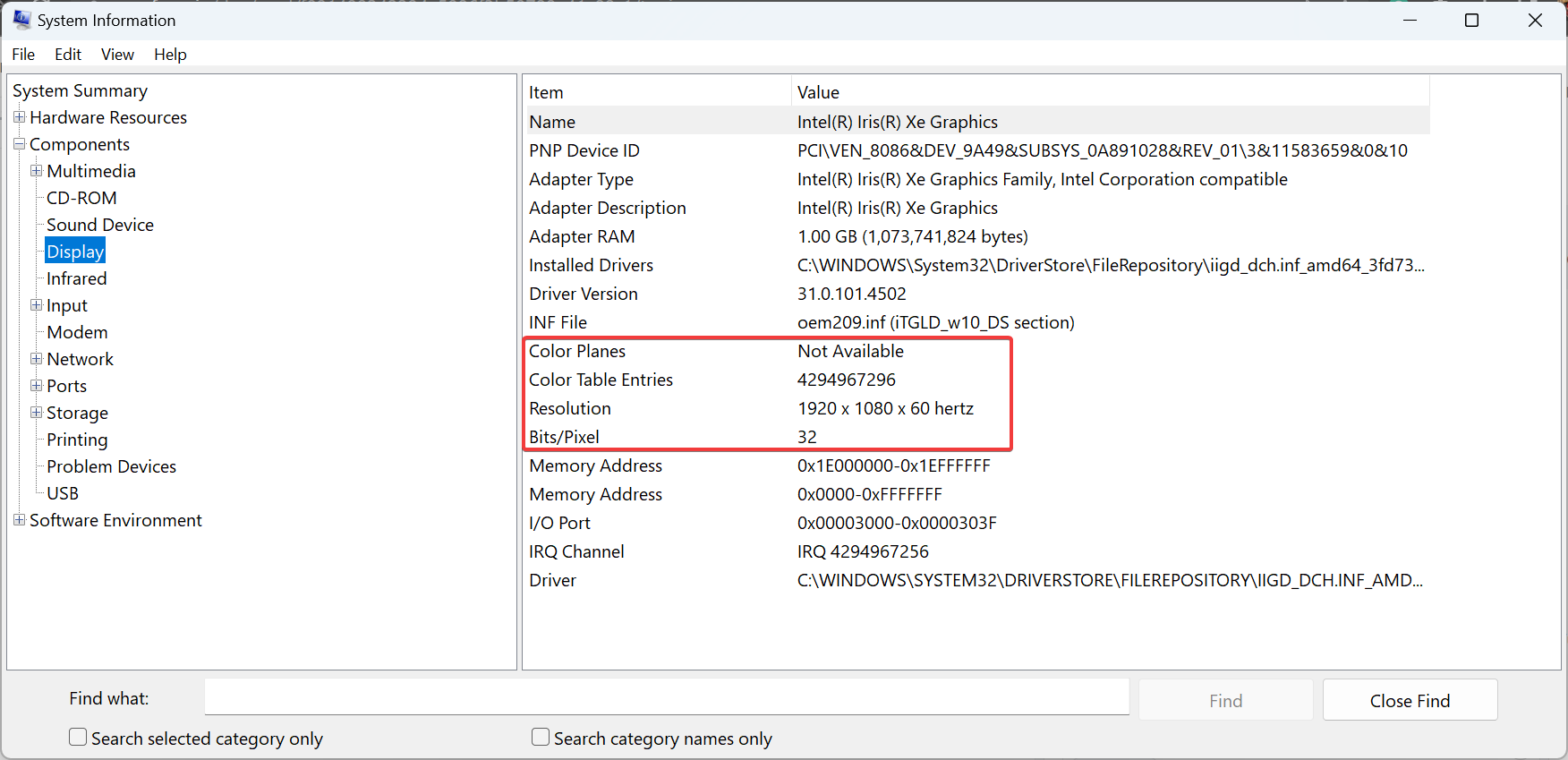
Task: Expand the Software Environment node
Action: pyautogui.click(x=19, y=520)
